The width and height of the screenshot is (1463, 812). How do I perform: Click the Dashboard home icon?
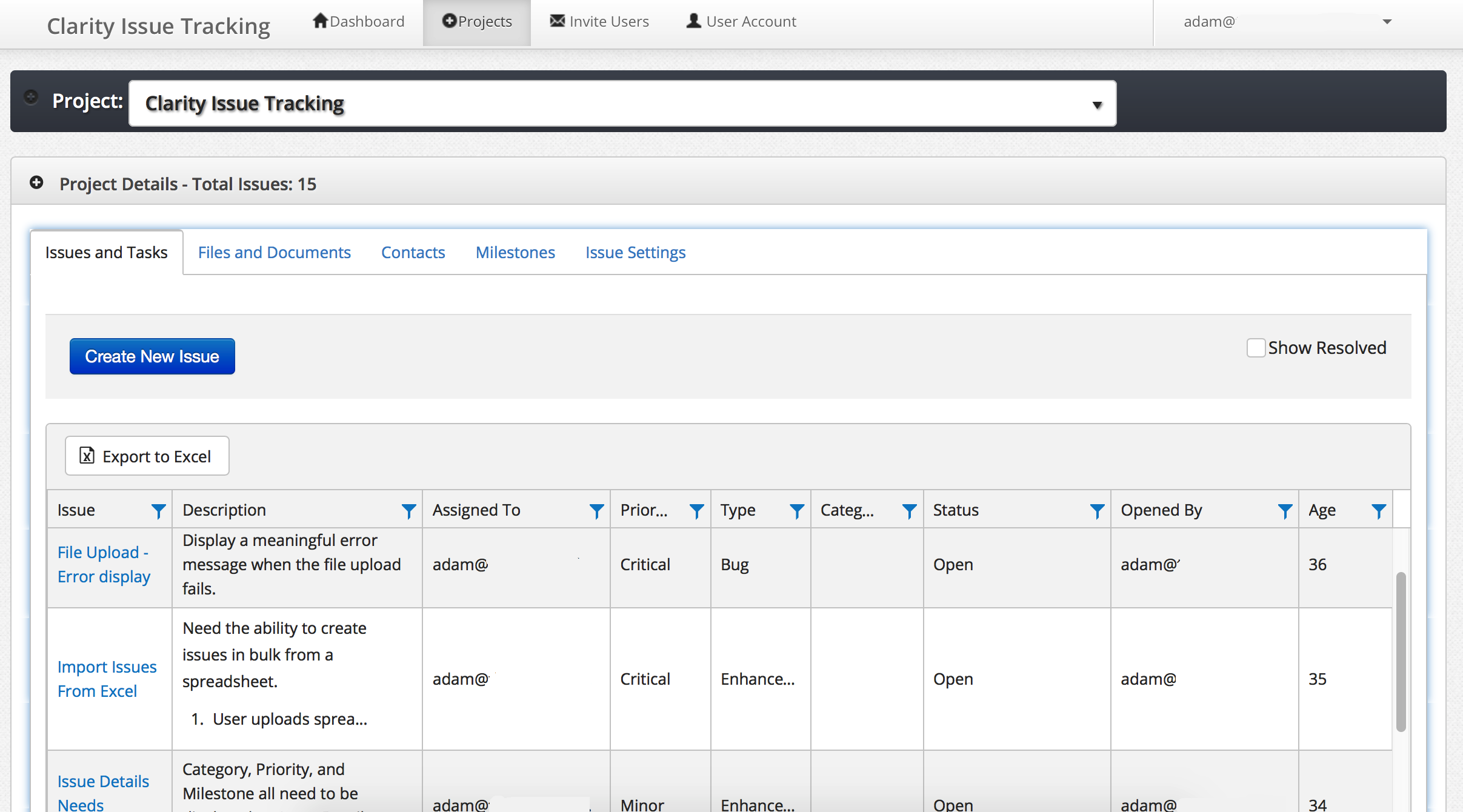(x=319, y=21)
